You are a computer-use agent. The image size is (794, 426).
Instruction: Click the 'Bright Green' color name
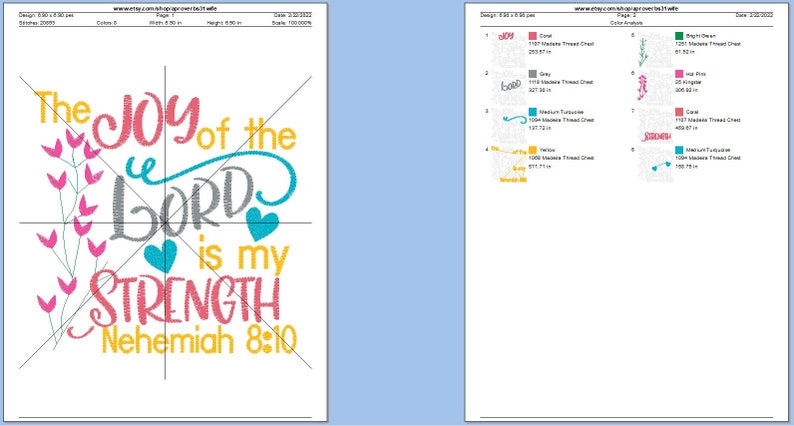[701, 36]
